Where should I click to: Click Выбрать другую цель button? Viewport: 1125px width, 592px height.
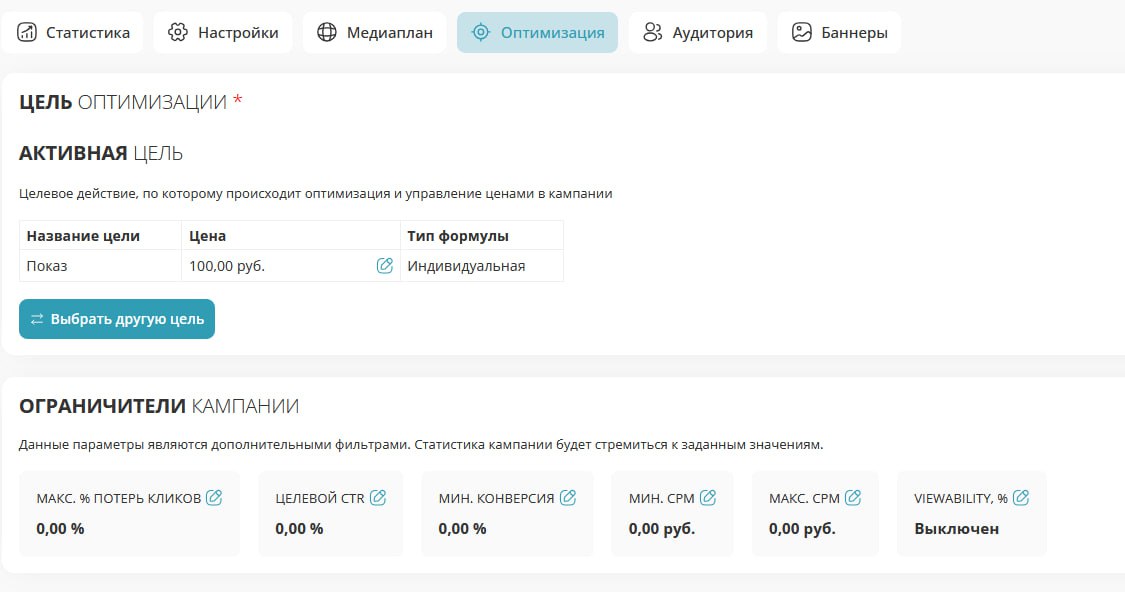click(x=117, y=319)
